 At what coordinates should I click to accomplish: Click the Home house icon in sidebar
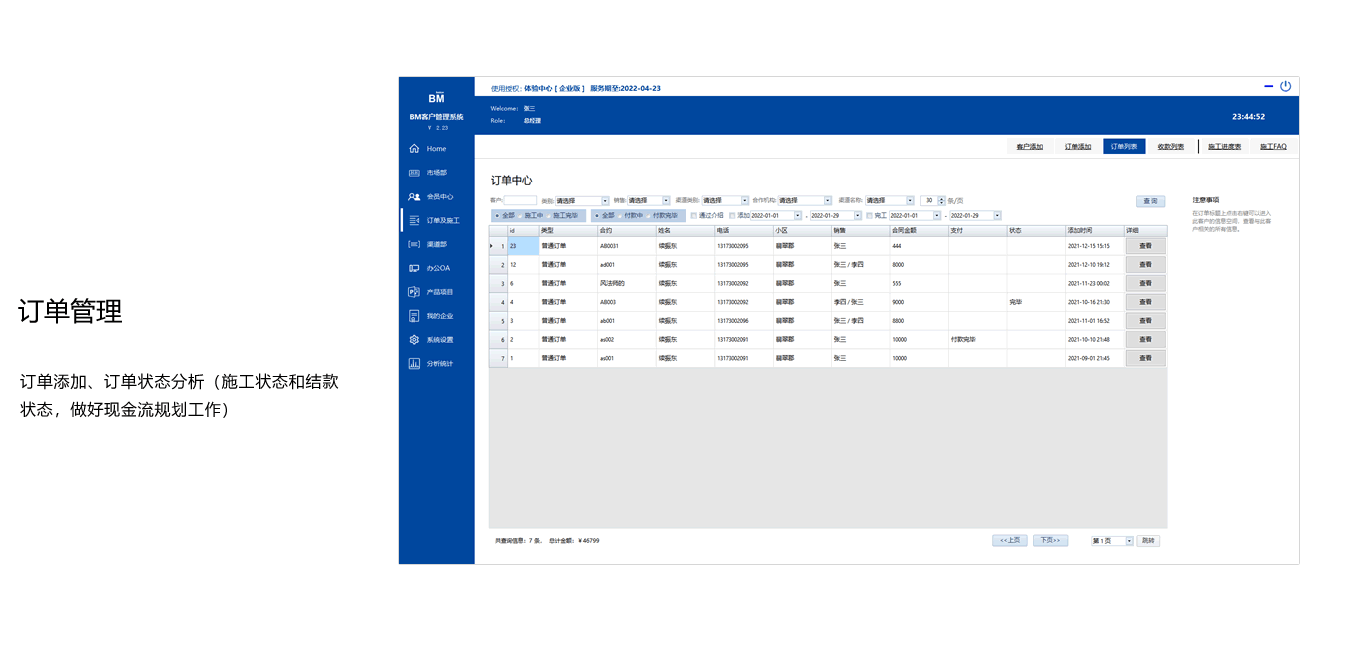(414, 149)
